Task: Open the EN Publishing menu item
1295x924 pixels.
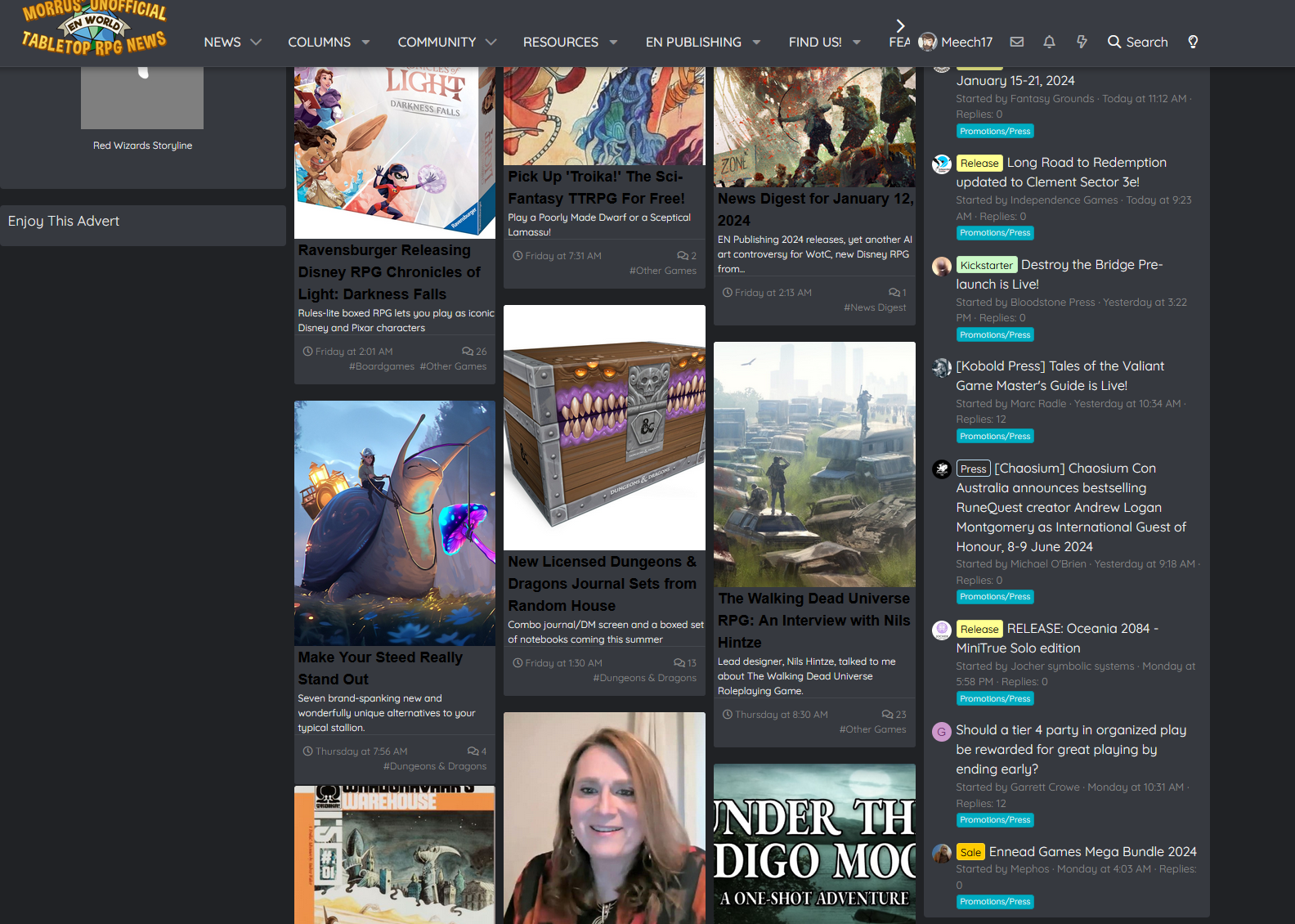Action: [x=692, y=42]
